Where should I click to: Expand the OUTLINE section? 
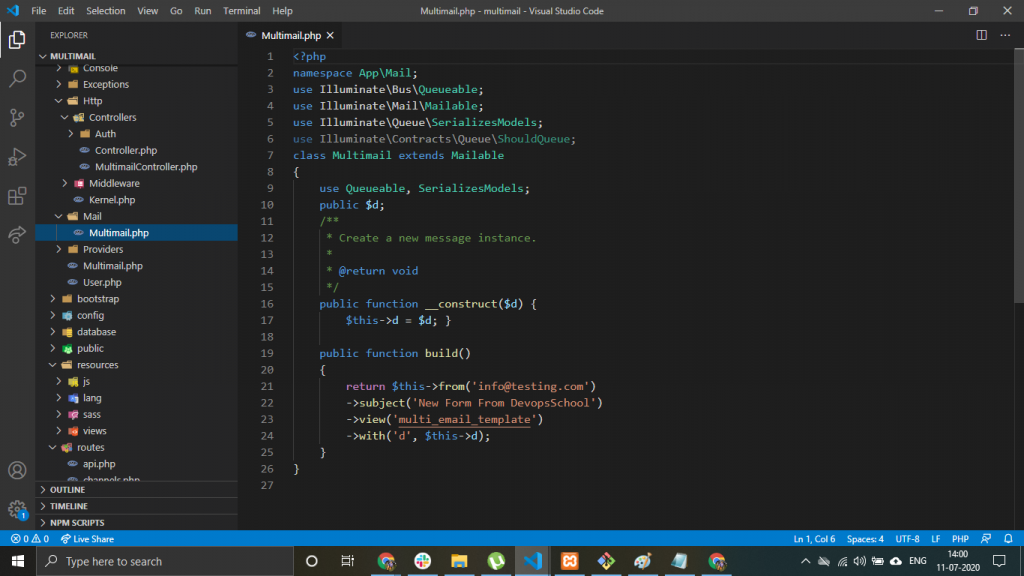click(x=136, y=489)
